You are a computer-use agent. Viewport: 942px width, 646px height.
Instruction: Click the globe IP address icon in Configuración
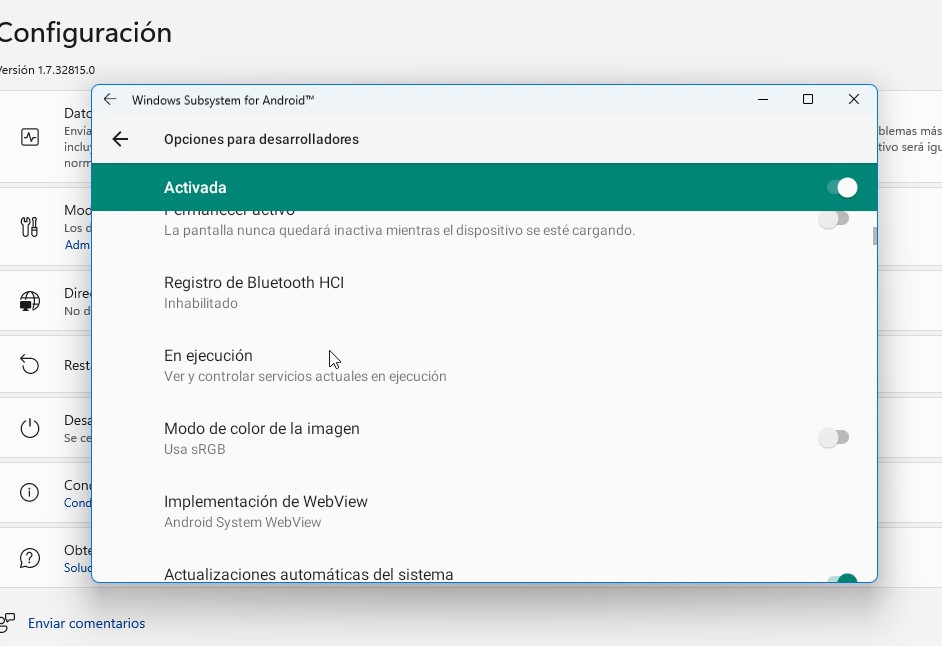29,301
